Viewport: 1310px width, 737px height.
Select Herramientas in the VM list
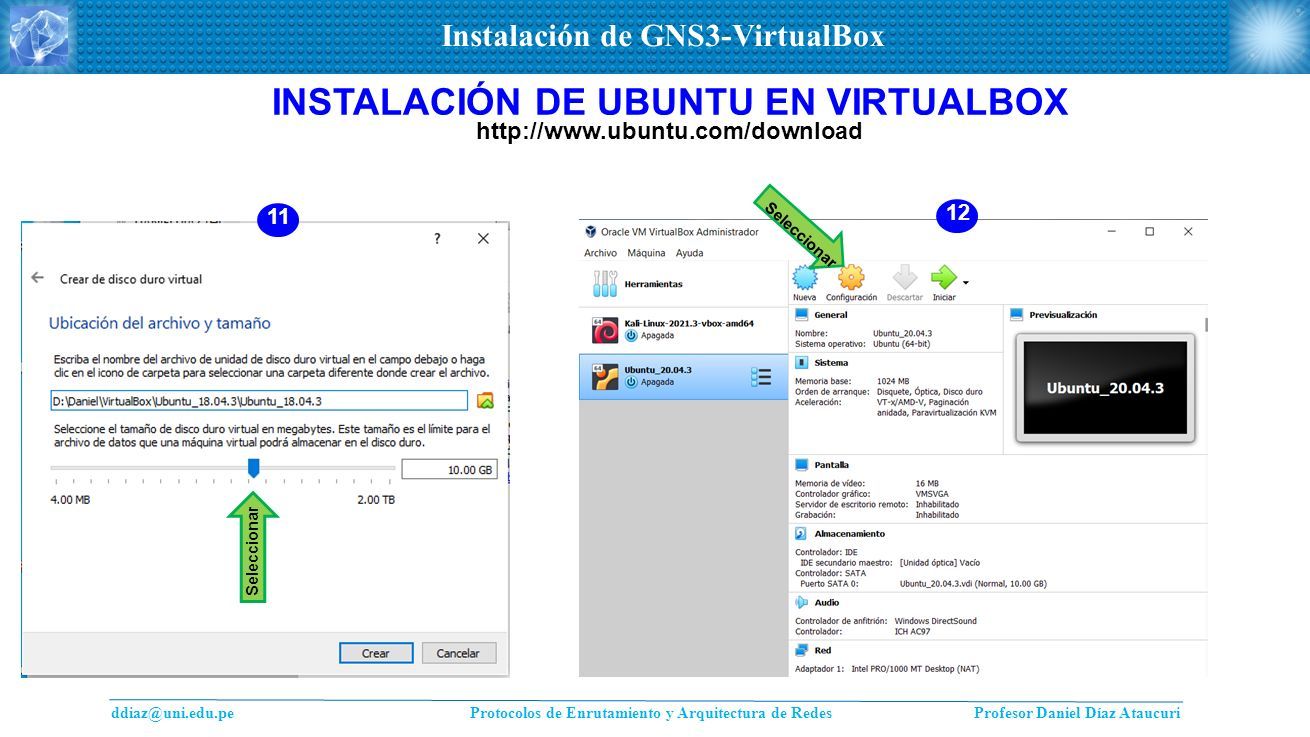[683, 285]
